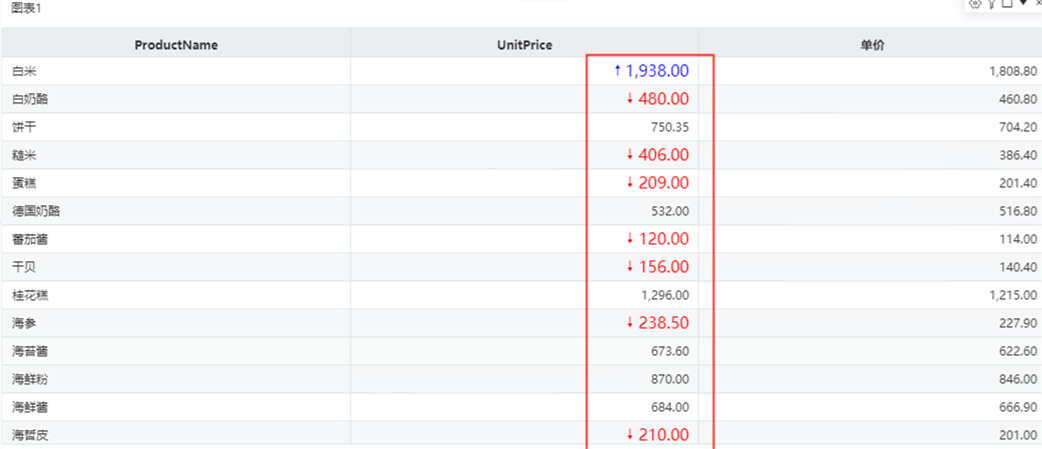
Task: Expand the chart toolbar dropdown arrow
Action: (1023, 3)
